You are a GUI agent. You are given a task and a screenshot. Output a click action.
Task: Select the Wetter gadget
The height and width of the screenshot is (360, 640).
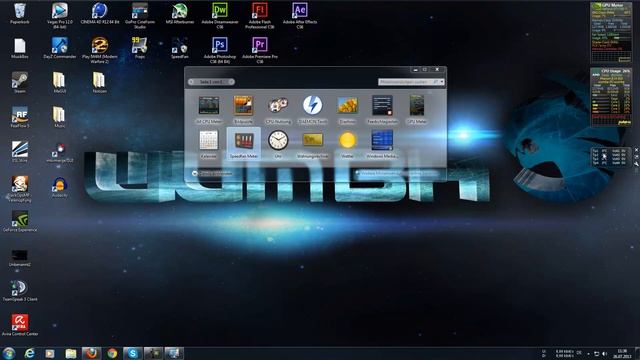347,144
